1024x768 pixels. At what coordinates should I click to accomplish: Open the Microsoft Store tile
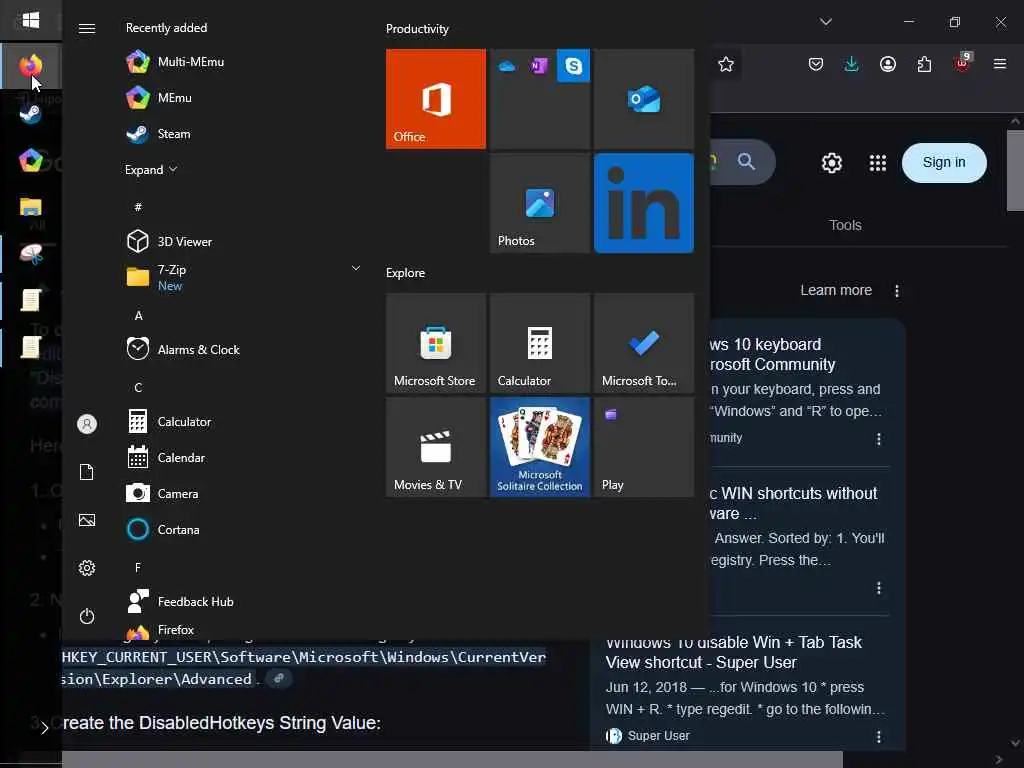[x=436, y=343]
